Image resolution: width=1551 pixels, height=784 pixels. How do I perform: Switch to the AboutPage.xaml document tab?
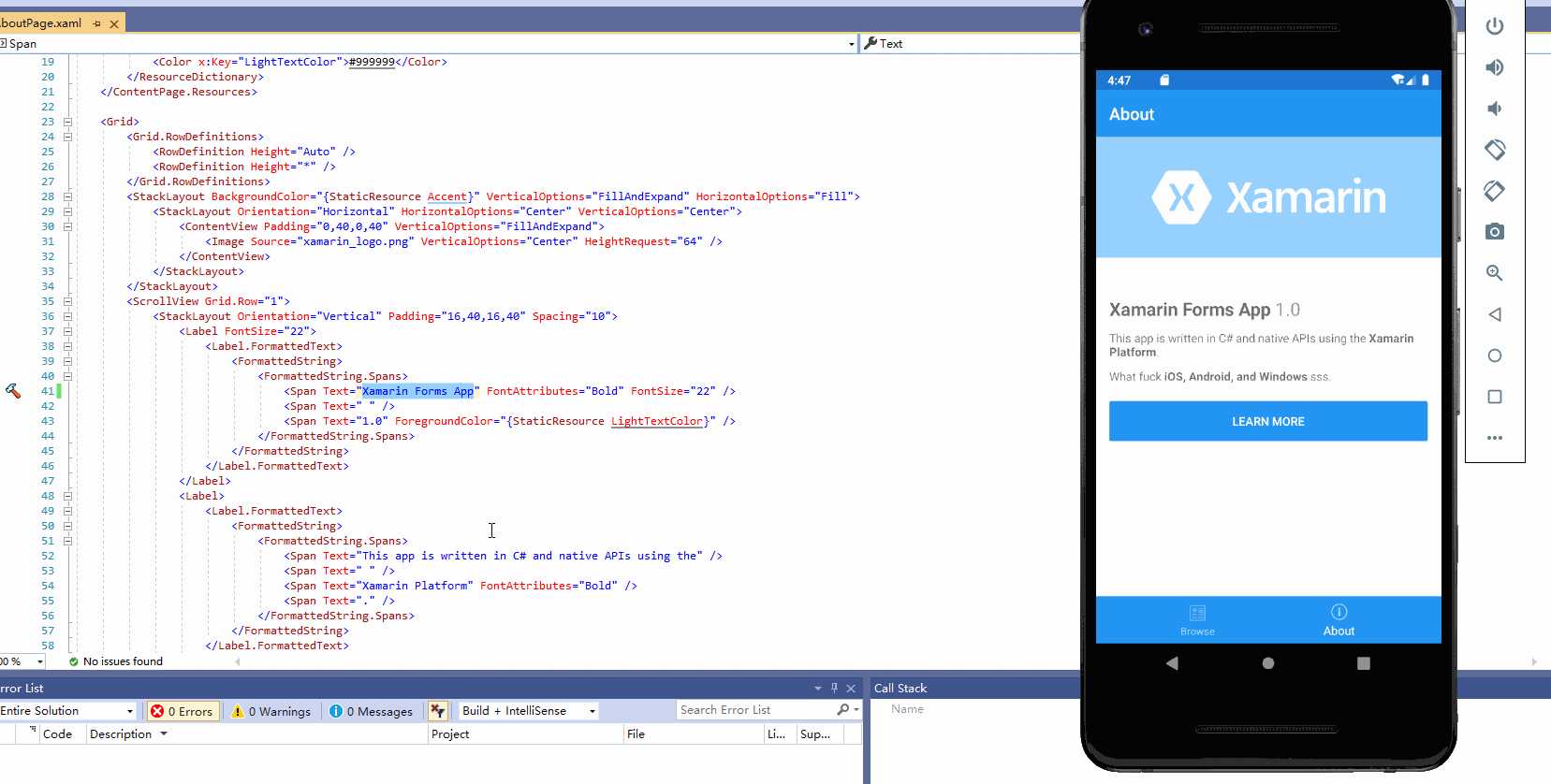(41, 23)
